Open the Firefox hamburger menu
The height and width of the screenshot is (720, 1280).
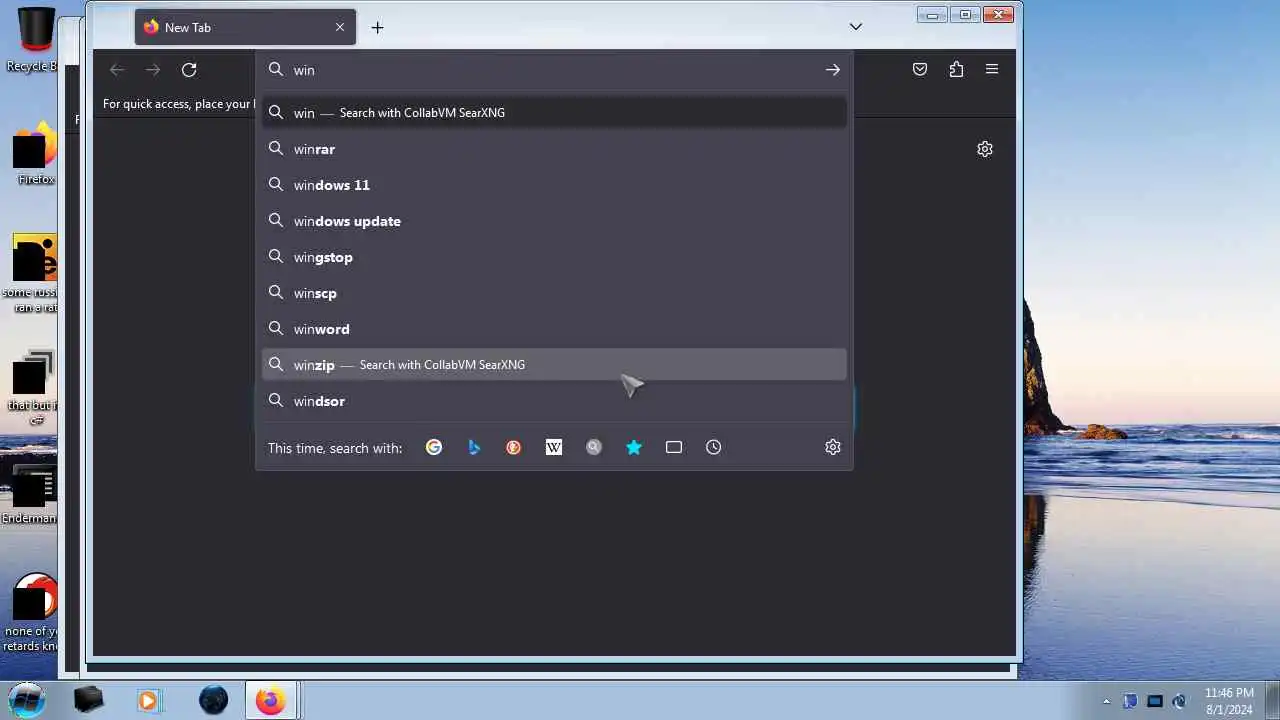[992, 69]
